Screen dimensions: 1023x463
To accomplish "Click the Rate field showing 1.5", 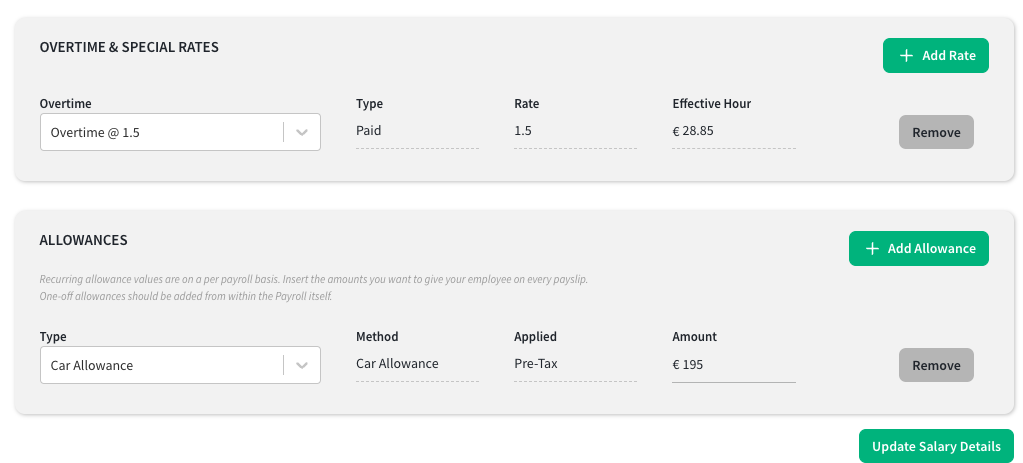I will tap(575, 131).
